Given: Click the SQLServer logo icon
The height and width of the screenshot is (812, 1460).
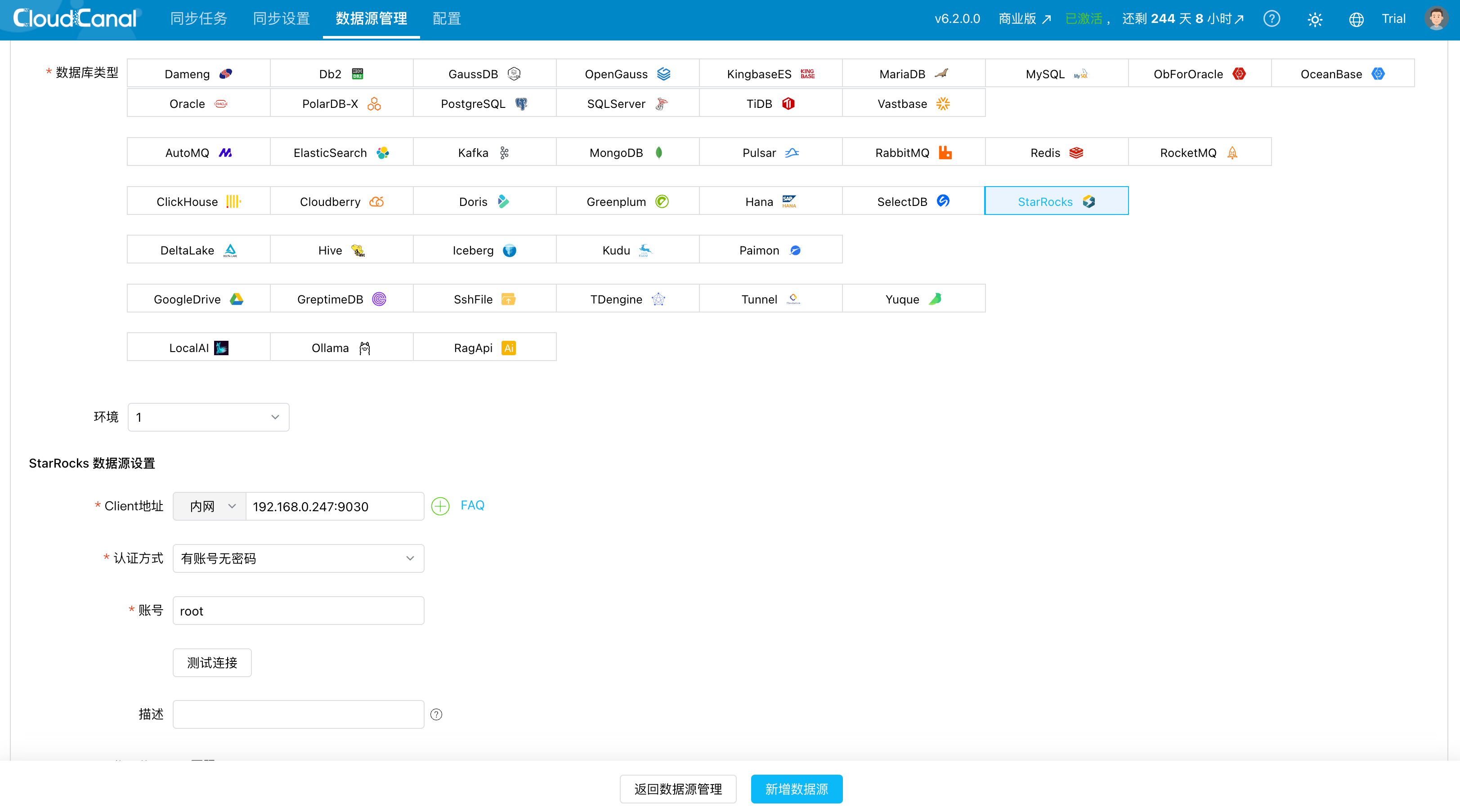Looking at the screenshot, I should click(661, 104).
